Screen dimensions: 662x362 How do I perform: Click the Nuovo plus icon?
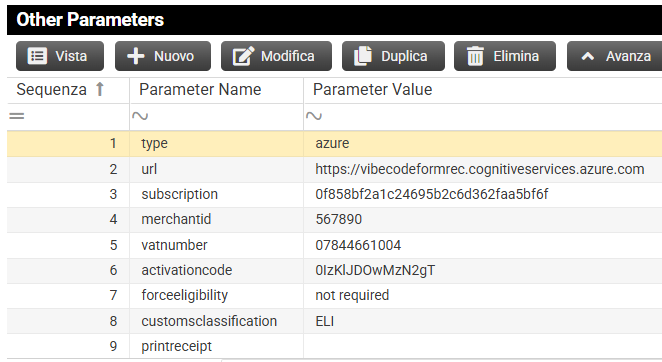click(x=136, y=56)
